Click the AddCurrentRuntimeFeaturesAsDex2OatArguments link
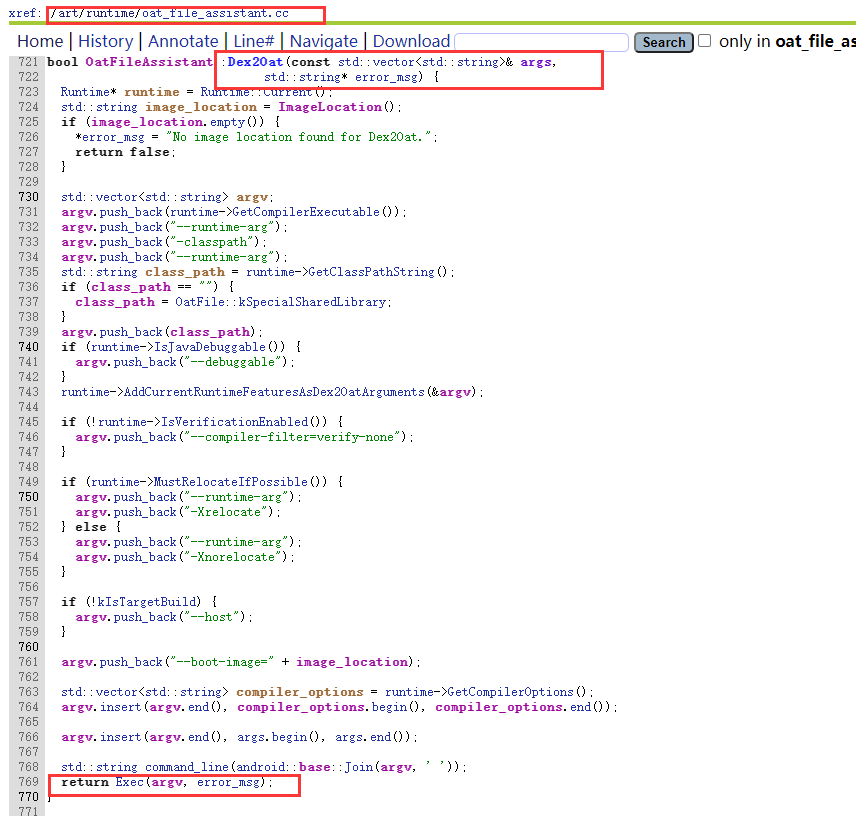Screen dimensions: 856x816 (274, 392)
